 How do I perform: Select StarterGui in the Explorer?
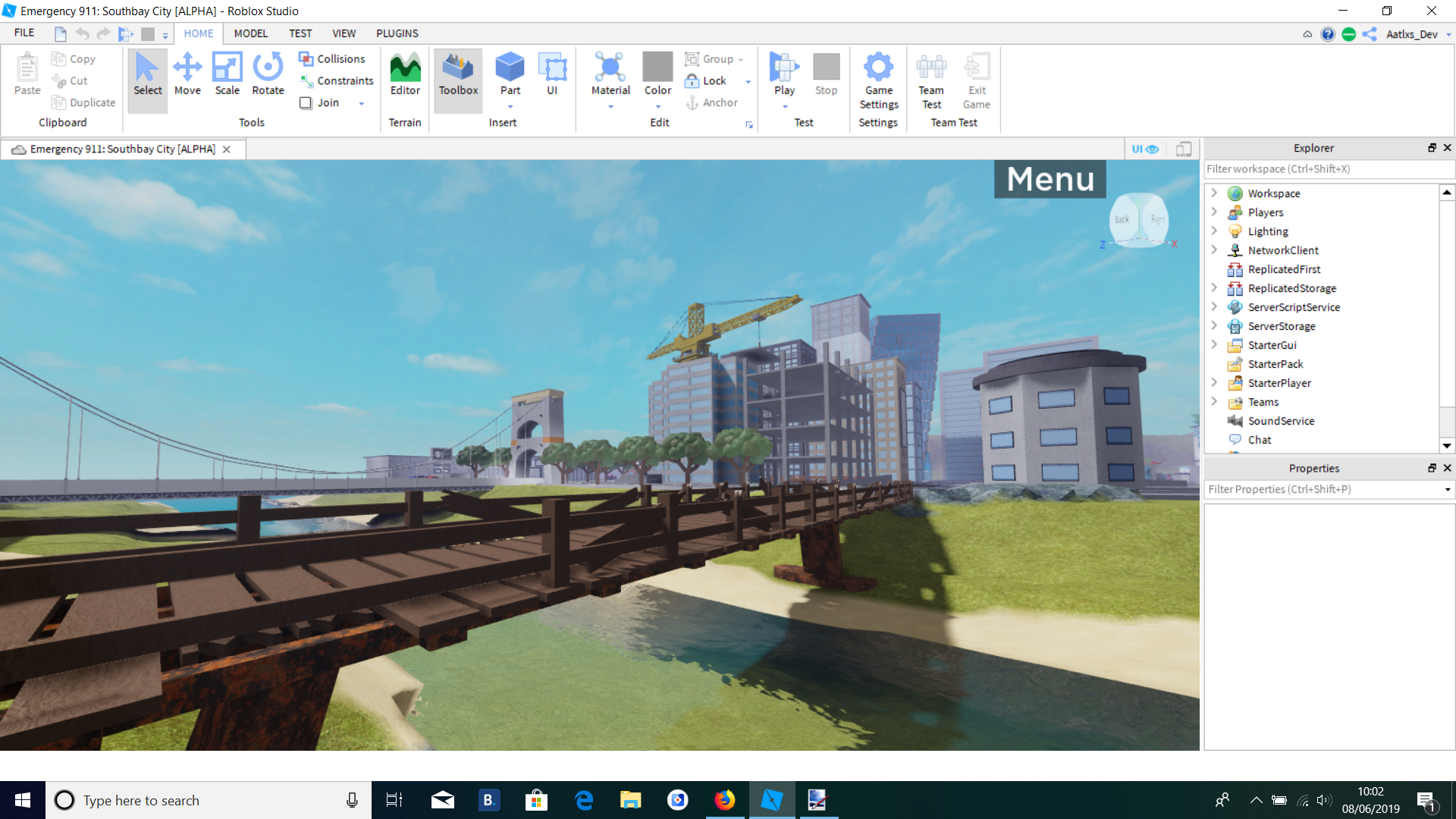tap(1272, 345)
